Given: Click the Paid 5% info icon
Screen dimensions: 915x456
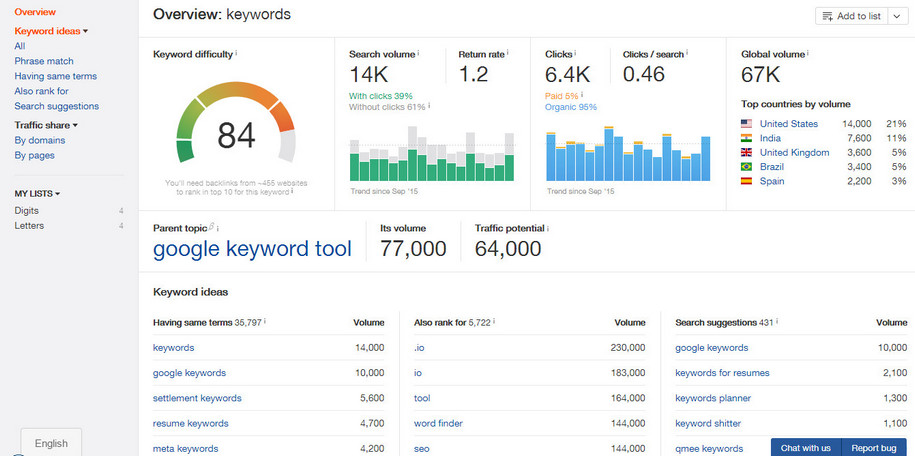Looking at the screenshot, I should point(582,95).
